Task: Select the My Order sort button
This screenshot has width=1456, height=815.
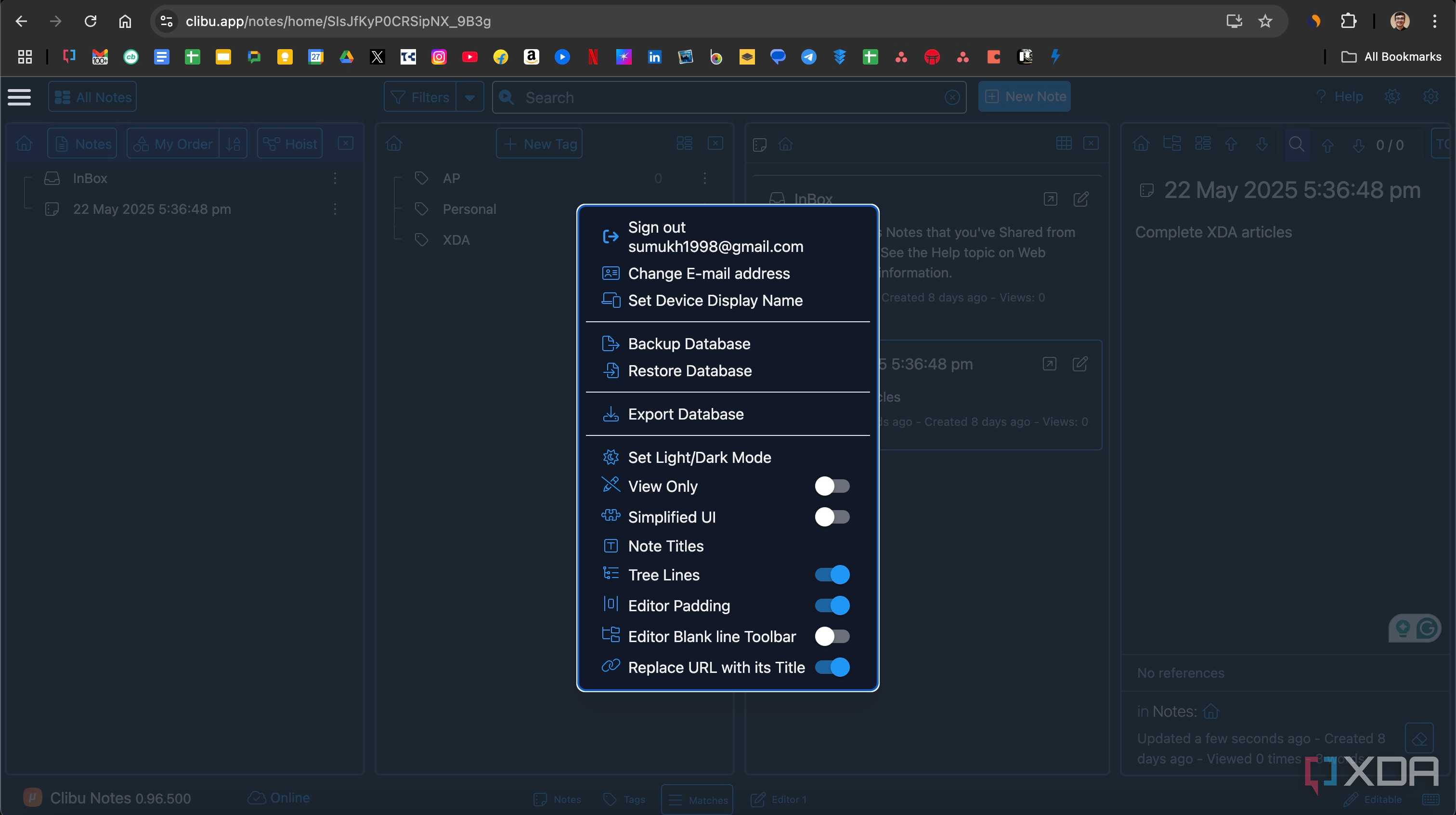Action: click(173, 144)
